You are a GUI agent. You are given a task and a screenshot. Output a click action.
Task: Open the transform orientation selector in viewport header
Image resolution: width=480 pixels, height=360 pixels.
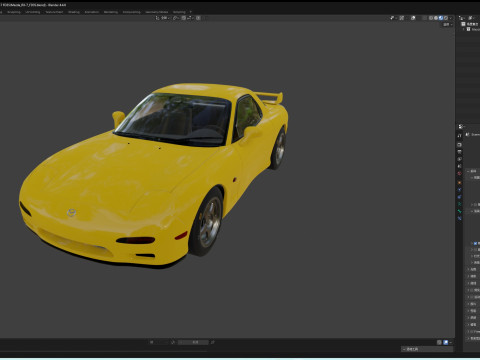(162, 18)
